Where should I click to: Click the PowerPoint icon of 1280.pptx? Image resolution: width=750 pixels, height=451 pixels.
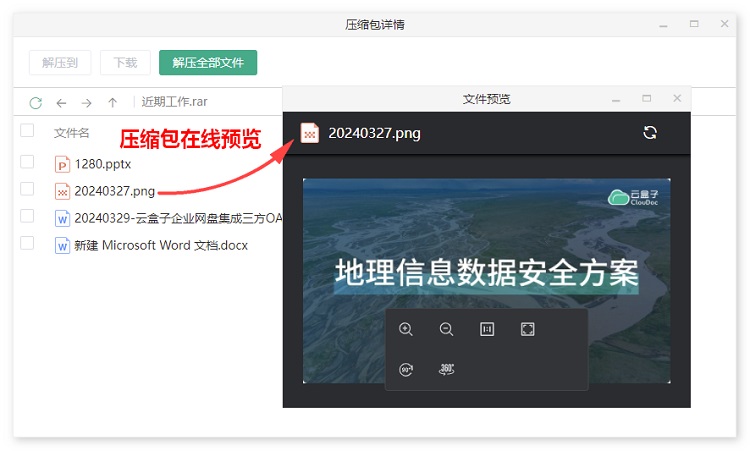point(62,165)
